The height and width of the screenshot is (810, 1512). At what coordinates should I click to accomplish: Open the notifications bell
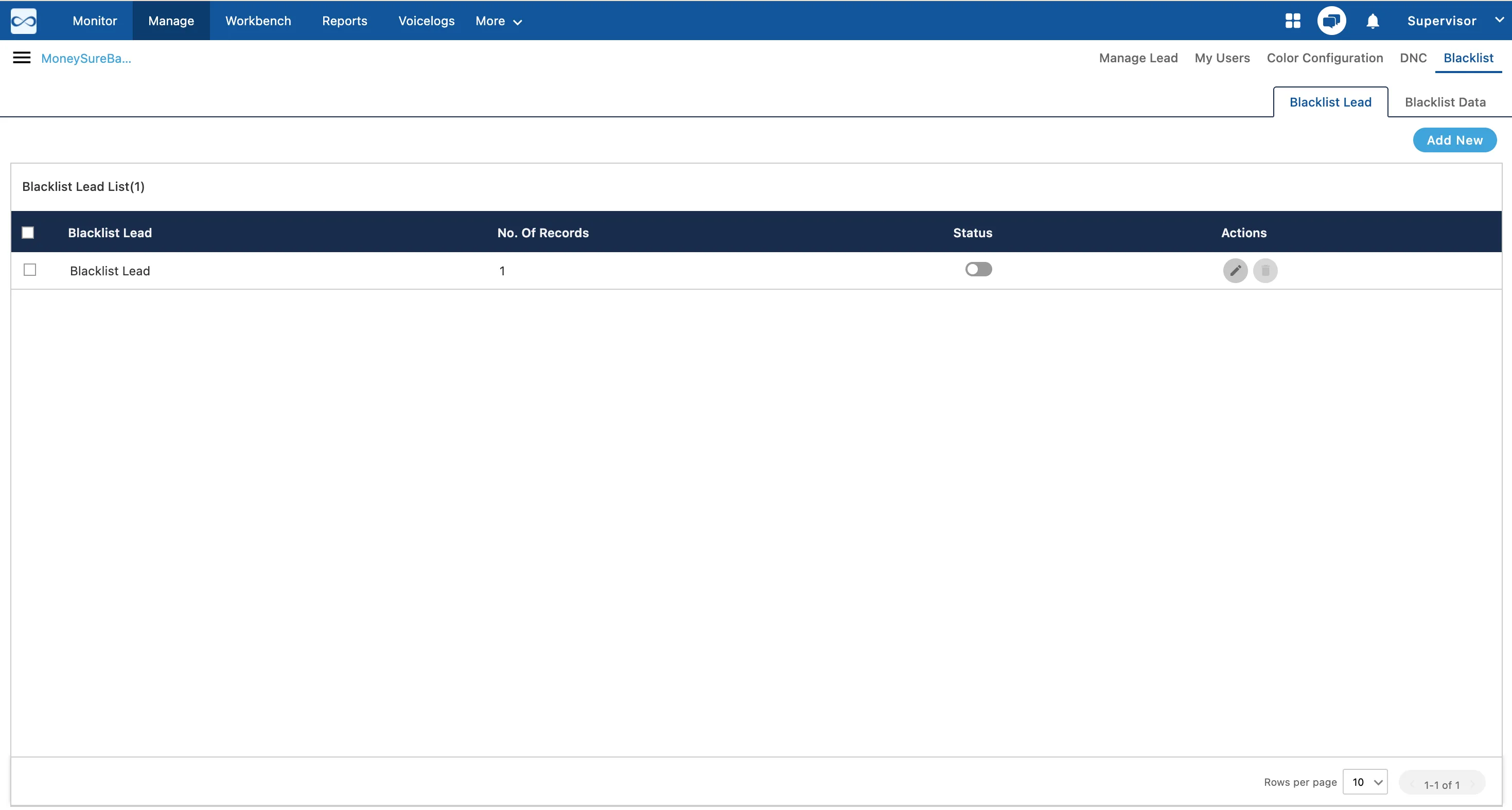pyautogui.click(x=1373, y=22)
